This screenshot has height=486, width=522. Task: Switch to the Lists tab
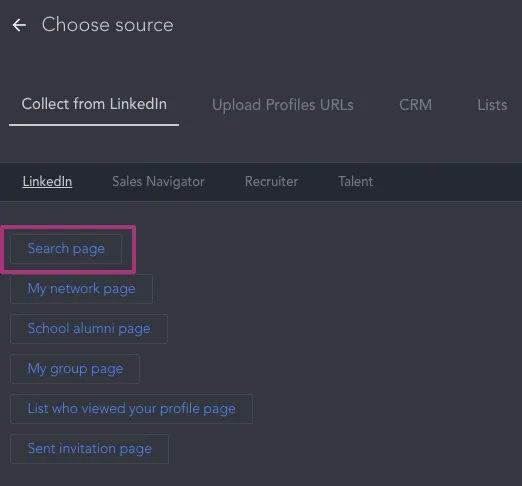[x=492, y=105]
